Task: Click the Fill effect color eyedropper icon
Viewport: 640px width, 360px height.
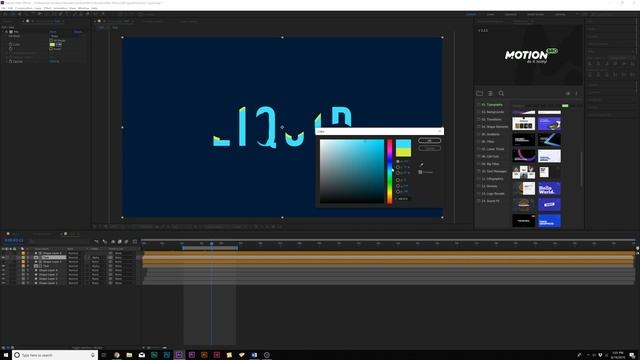Action: tap(59, 44)
